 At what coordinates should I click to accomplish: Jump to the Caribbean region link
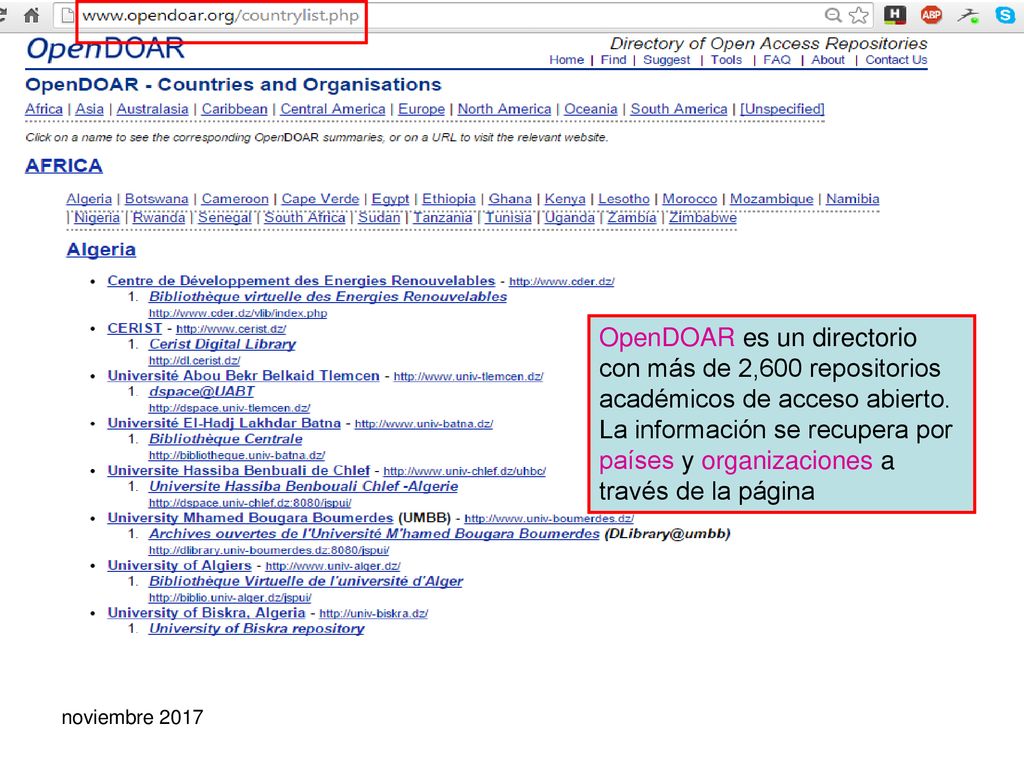click(x=234, y=109)
